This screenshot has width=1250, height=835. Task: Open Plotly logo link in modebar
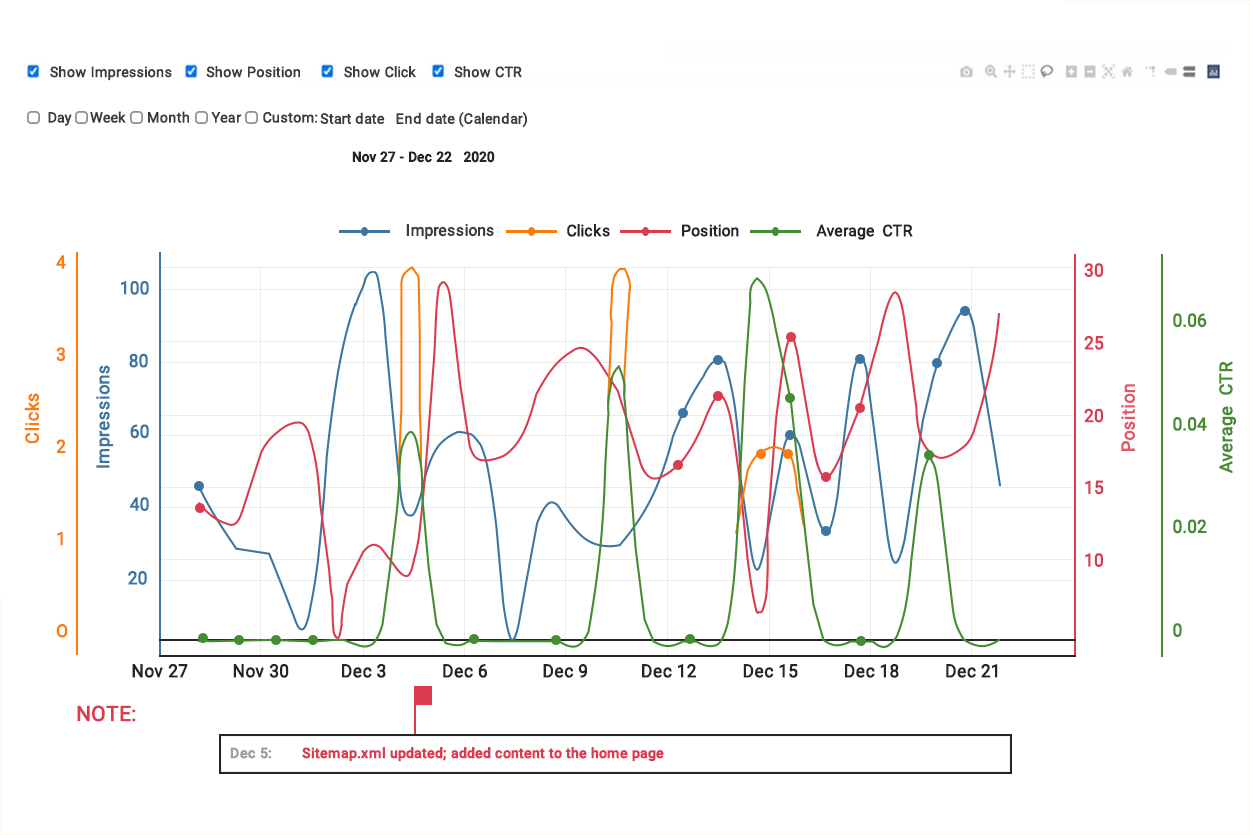pos(1213,72)
